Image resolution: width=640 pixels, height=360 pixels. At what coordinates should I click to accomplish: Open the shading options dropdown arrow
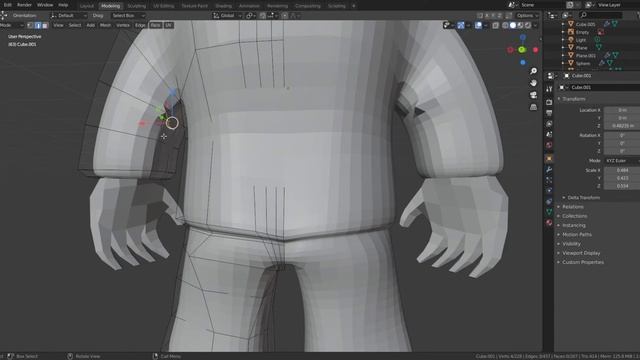[x=535, y=25]
